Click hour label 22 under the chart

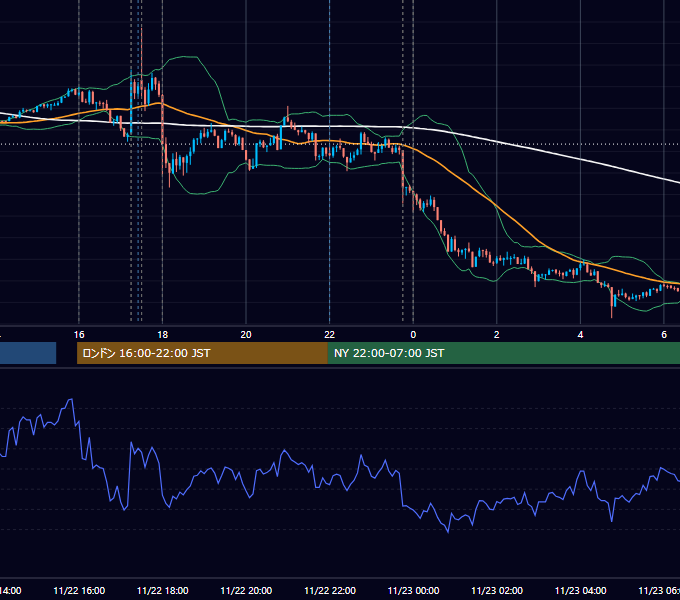[x=330, y=335]
